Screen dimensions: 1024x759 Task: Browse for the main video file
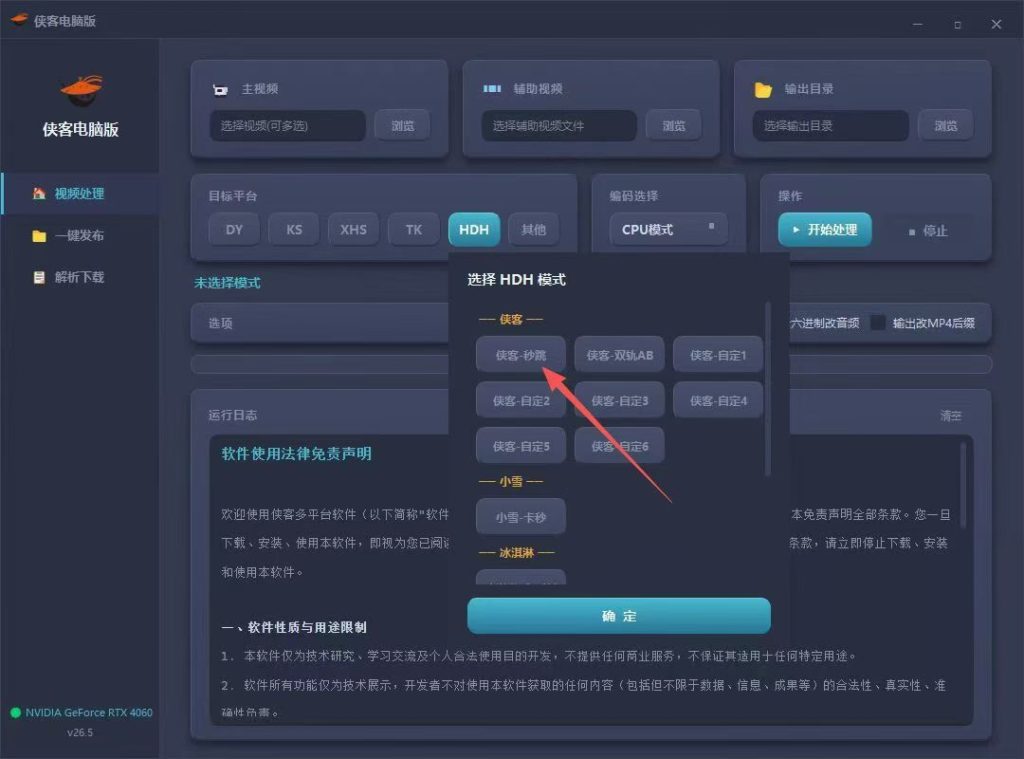(402, 125)
